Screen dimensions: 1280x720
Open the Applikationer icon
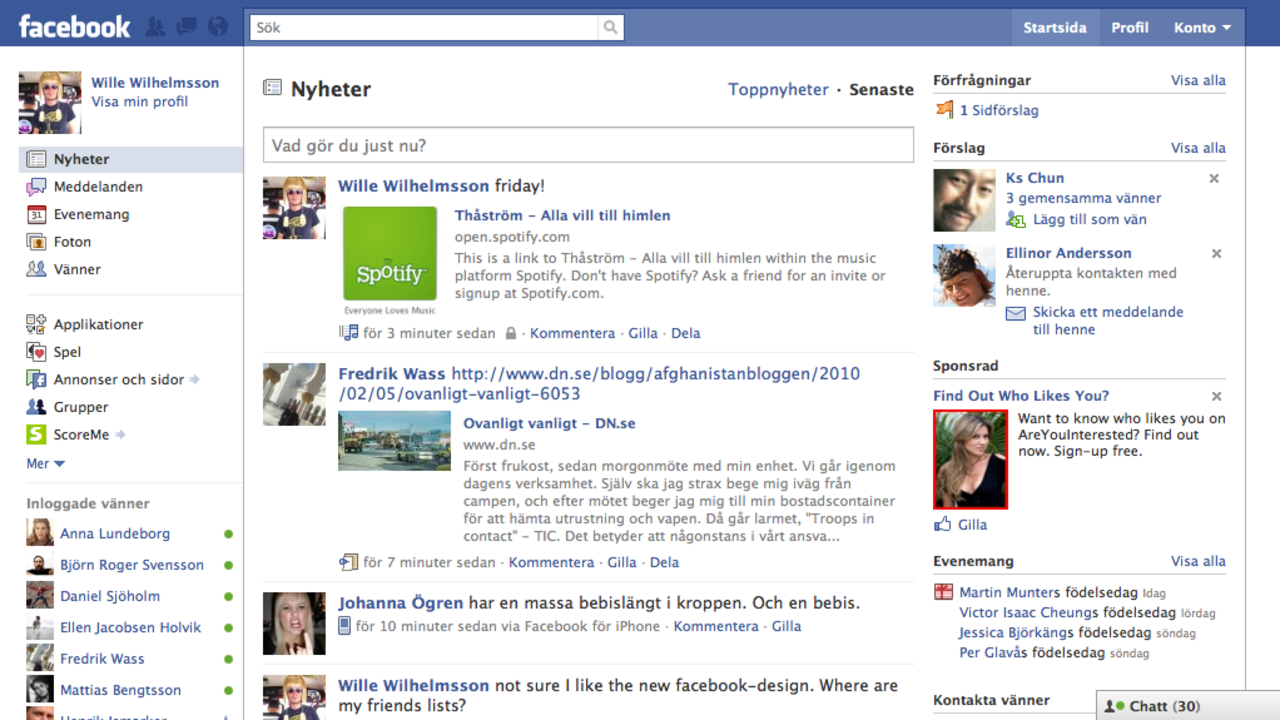pyautogui.click(x=34, y=324)
